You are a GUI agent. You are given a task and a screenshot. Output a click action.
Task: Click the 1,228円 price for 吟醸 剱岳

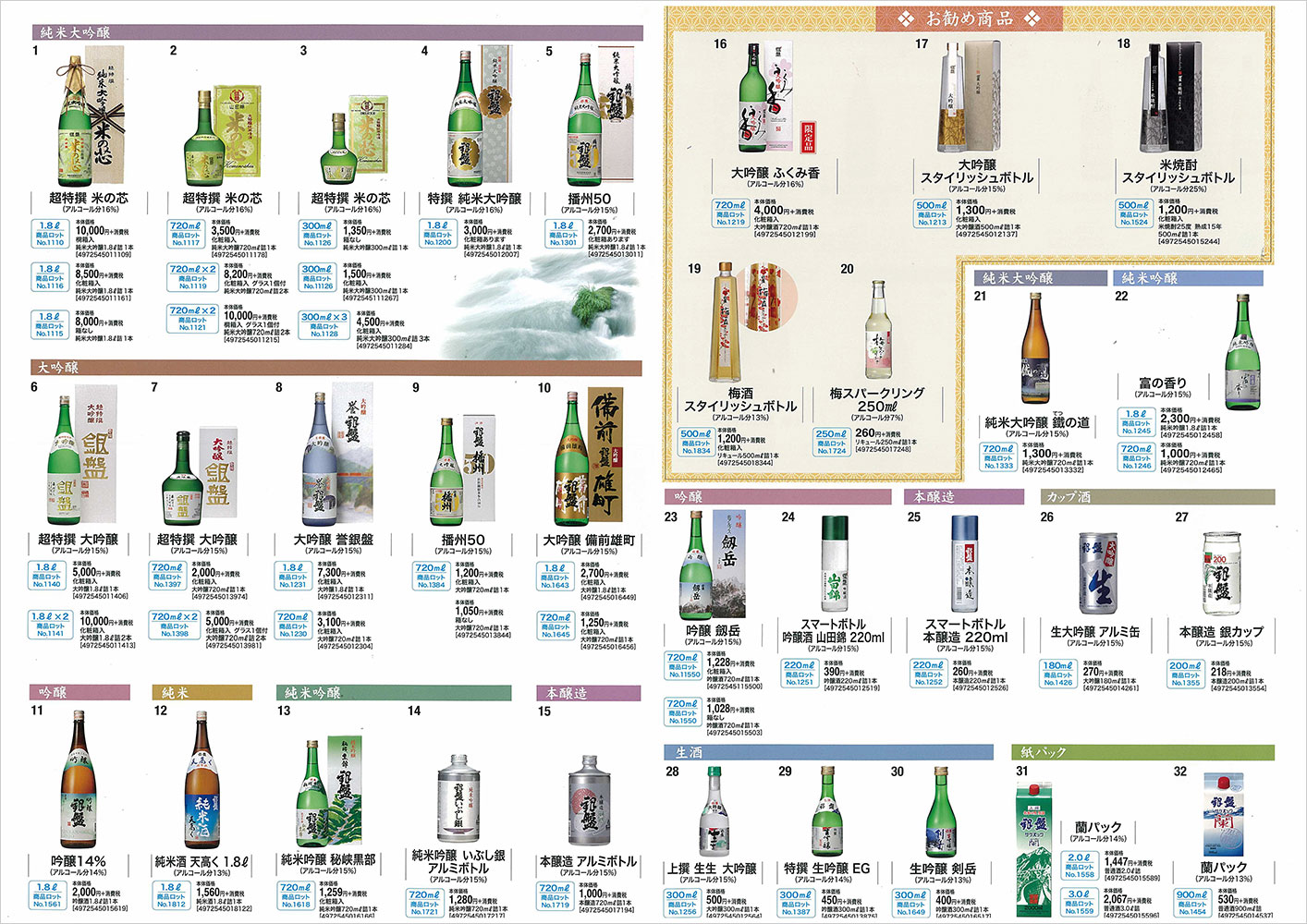(730, 663)
